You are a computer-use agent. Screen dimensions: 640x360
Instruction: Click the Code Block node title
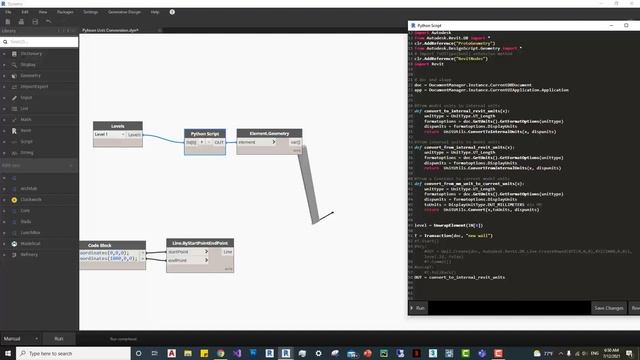100,245
